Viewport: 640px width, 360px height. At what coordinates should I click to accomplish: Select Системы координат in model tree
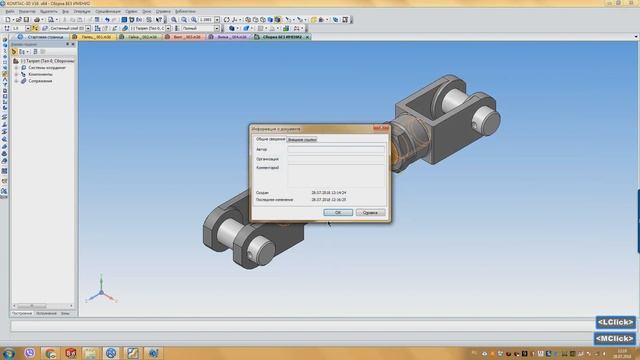pyautogui.click(x=47, y=68)
